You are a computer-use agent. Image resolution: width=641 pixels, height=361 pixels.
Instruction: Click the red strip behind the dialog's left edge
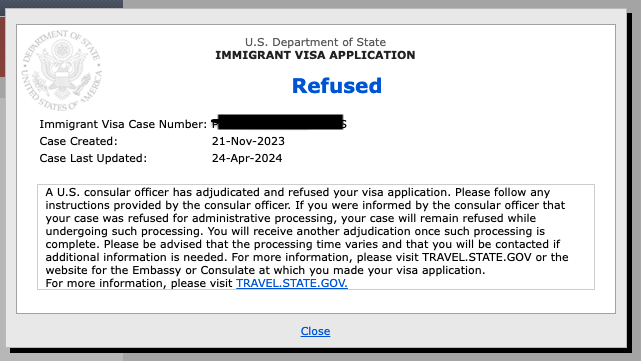point(2,47)
